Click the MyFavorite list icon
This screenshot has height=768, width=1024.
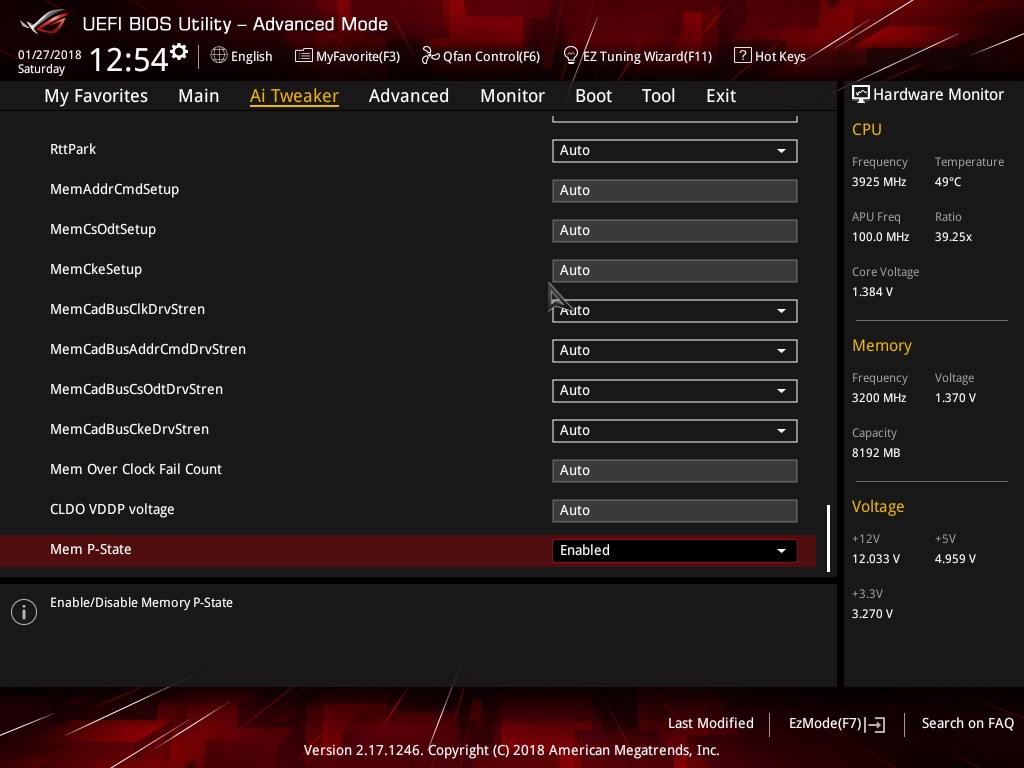point(304,56)
